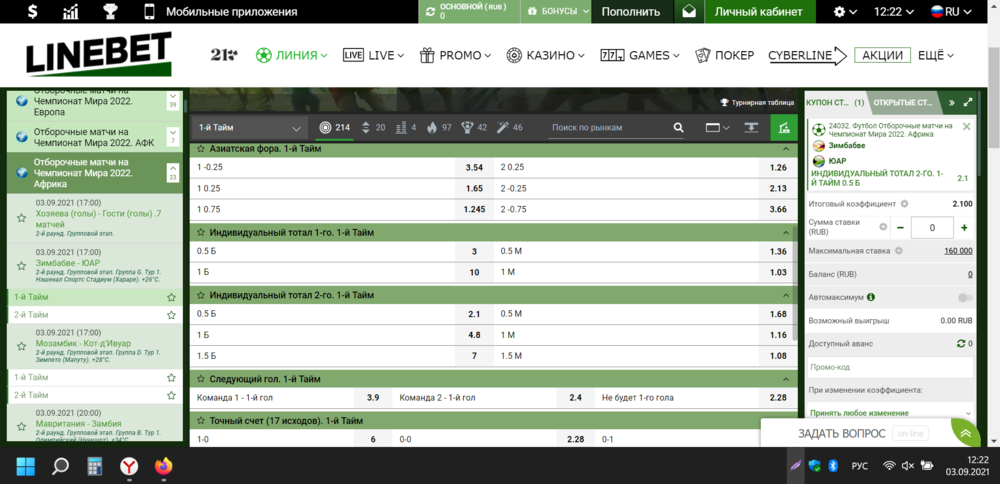This screenshot has height=484, width=1000.
Task: Open the 1-й Тайм period dropdown
Action: [249, 128]
